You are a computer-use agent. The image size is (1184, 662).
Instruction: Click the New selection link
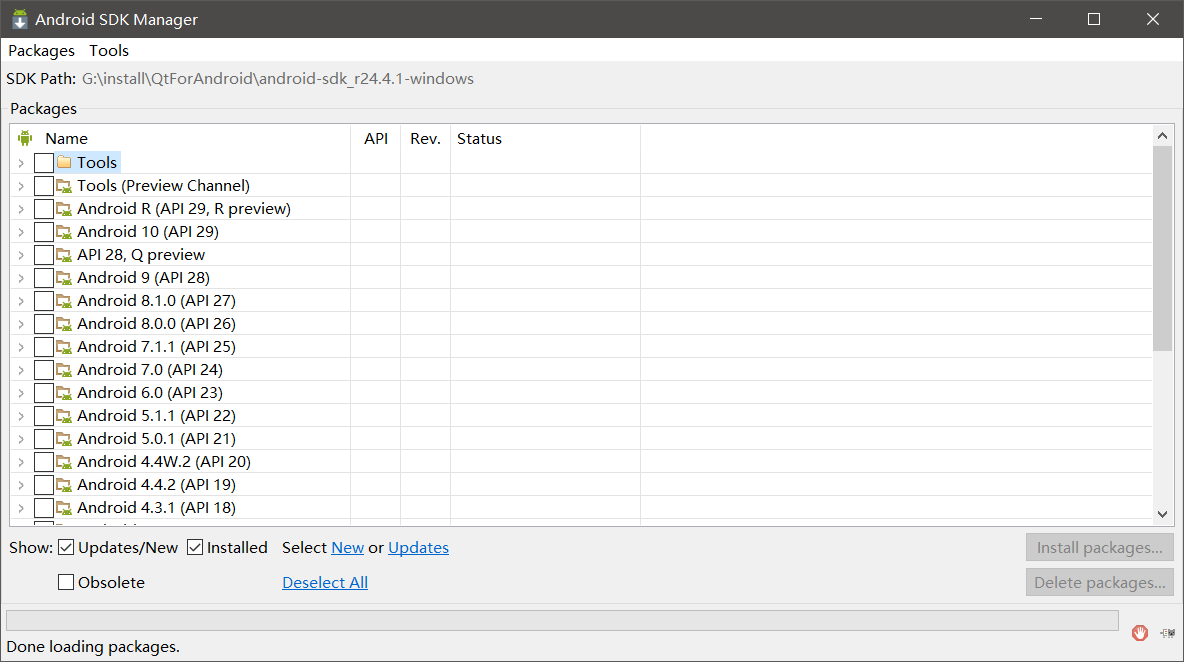pos(347,547)
